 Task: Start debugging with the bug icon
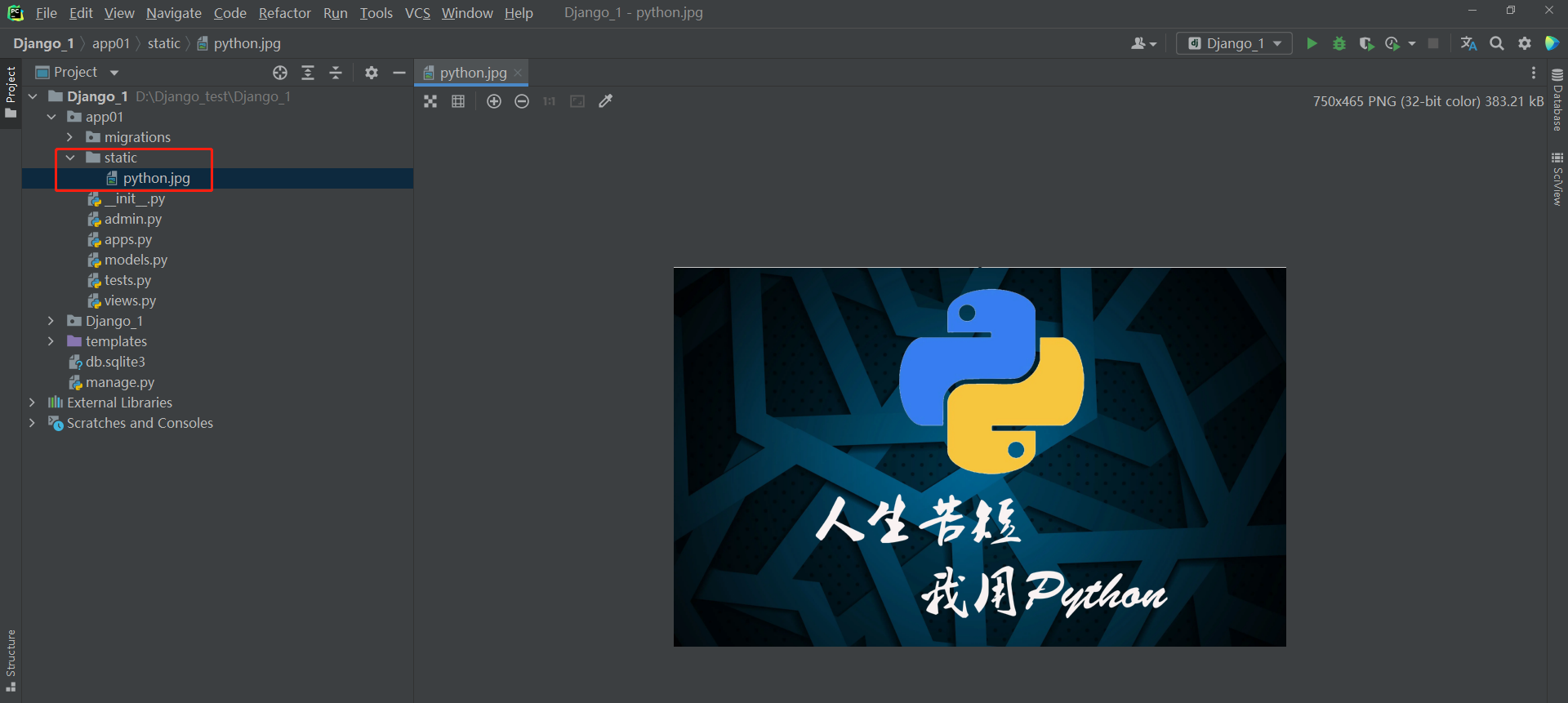point(1339,43)
